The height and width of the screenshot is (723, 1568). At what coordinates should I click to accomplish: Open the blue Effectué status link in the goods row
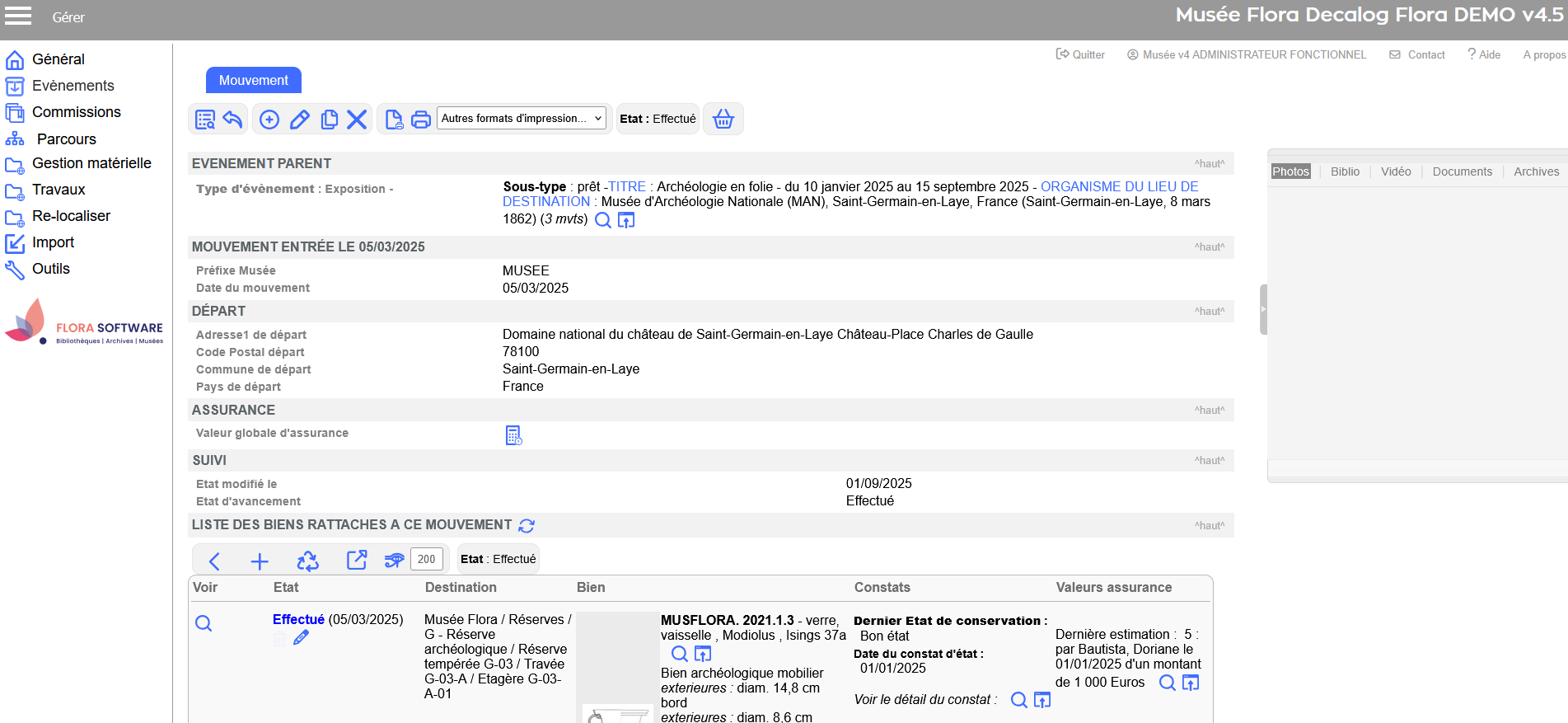298,619
